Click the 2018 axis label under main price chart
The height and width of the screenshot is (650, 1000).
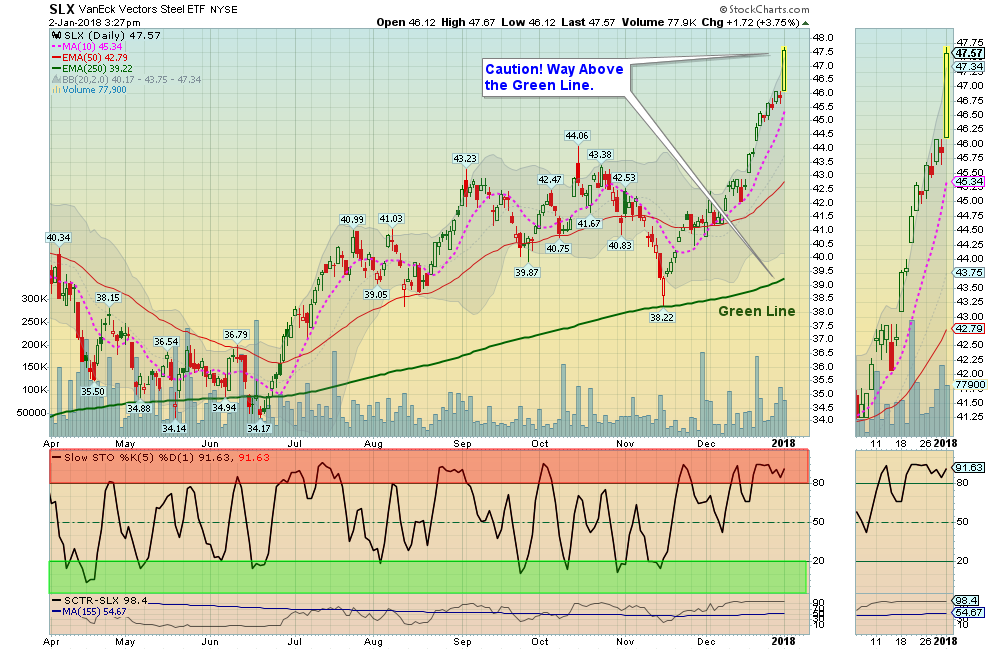coord(784,443)
